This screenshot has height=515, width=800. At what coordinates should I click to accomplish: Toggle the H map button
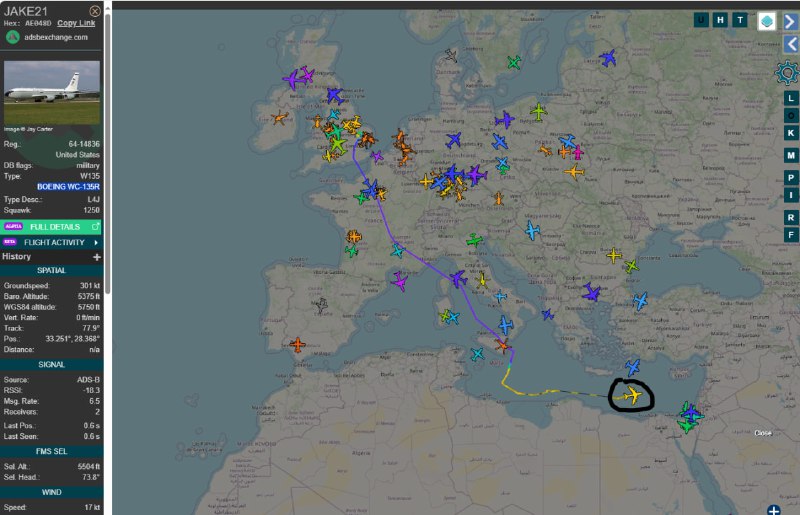720,20
